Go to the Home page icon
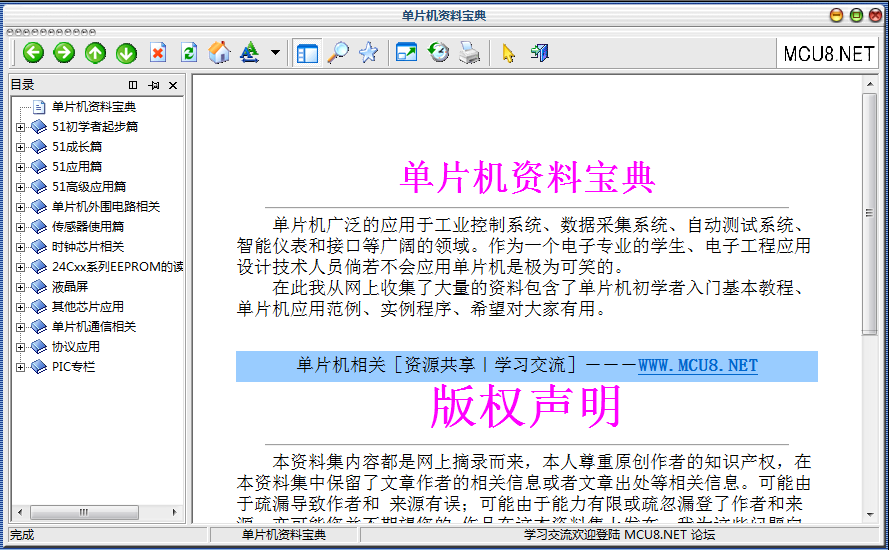 (x=219, y=53)
